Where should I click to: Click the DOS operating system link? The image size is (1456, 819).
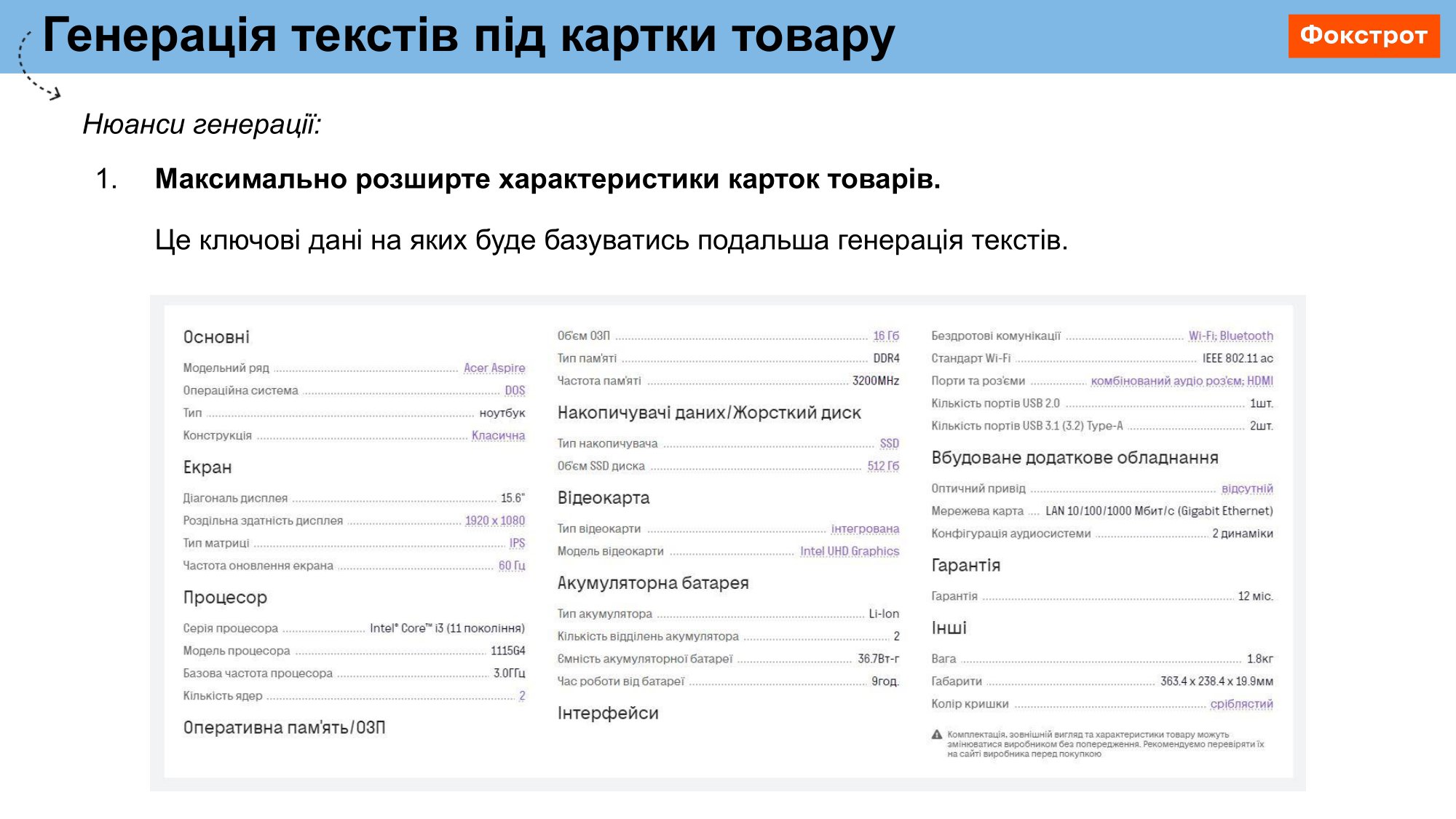pos(515,391)
